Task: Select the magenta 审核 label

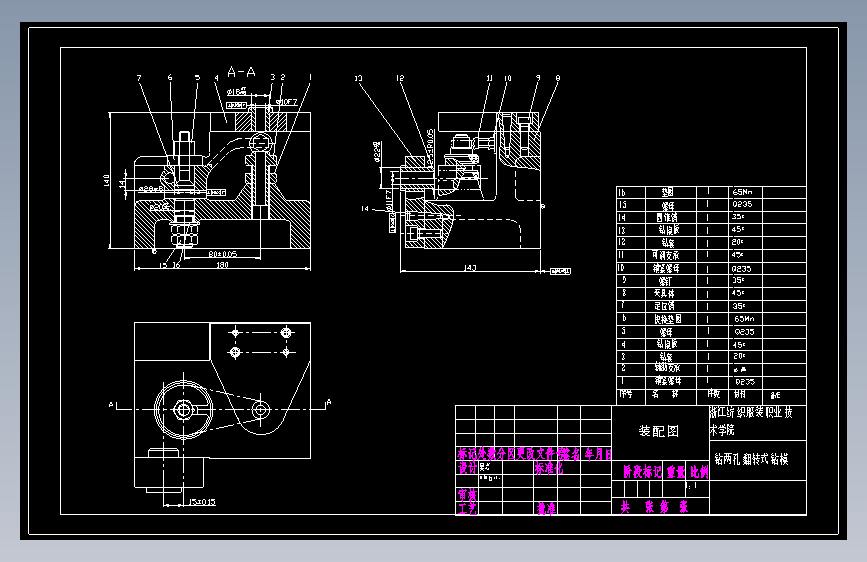Action: pos(467,495)
